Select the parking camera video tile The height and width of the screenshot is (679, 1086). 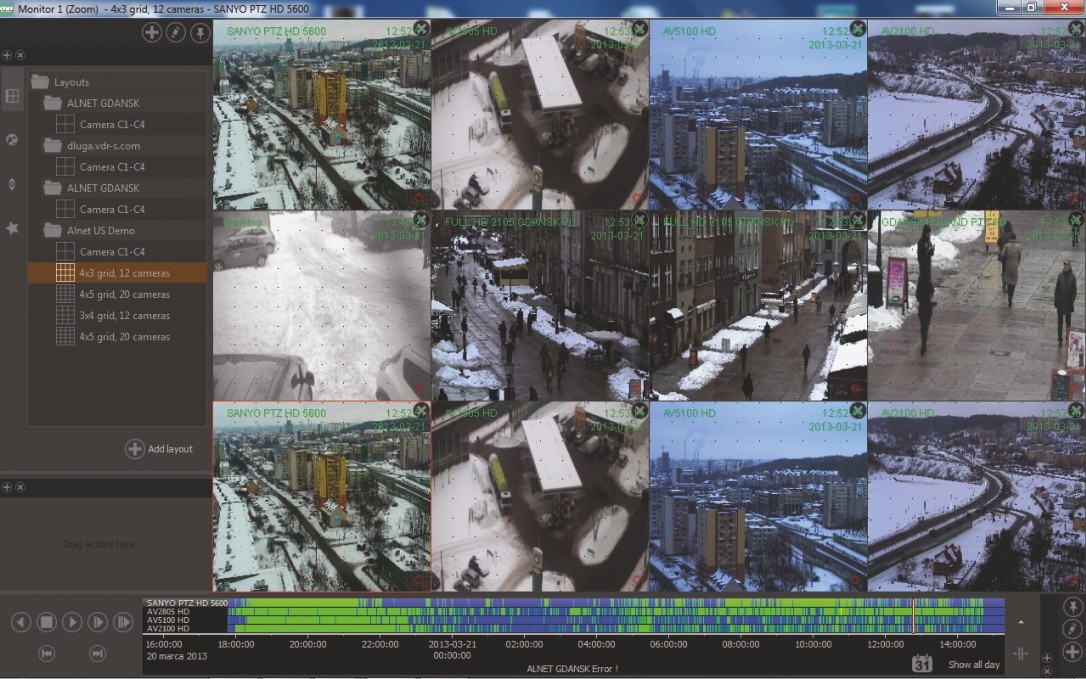pos(321,305)
